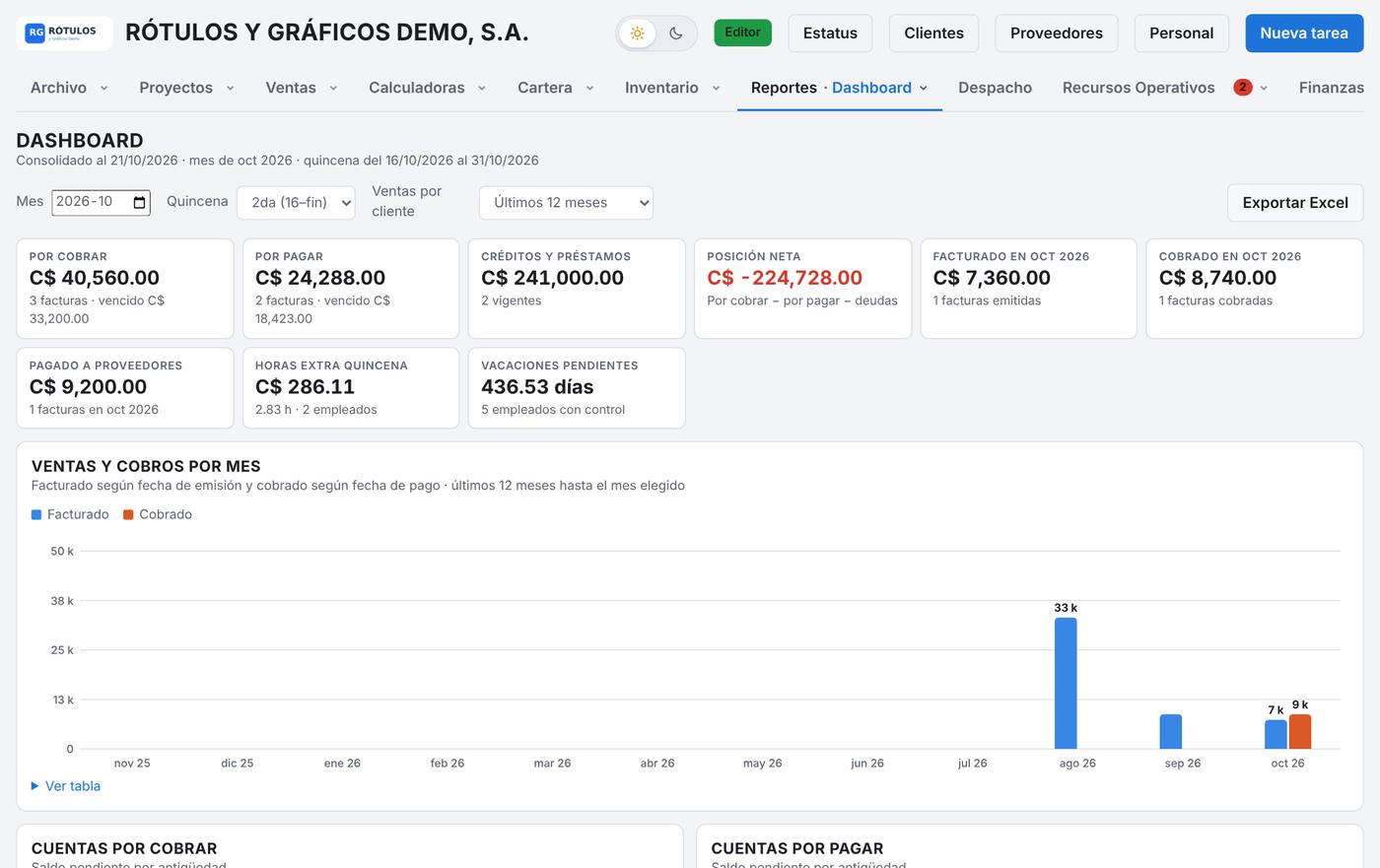Image resolution: width=1380 pixels, height=868 pixels.
Task: Click the oct 26 Cobrado orange bar
Action: point(1300,732)
